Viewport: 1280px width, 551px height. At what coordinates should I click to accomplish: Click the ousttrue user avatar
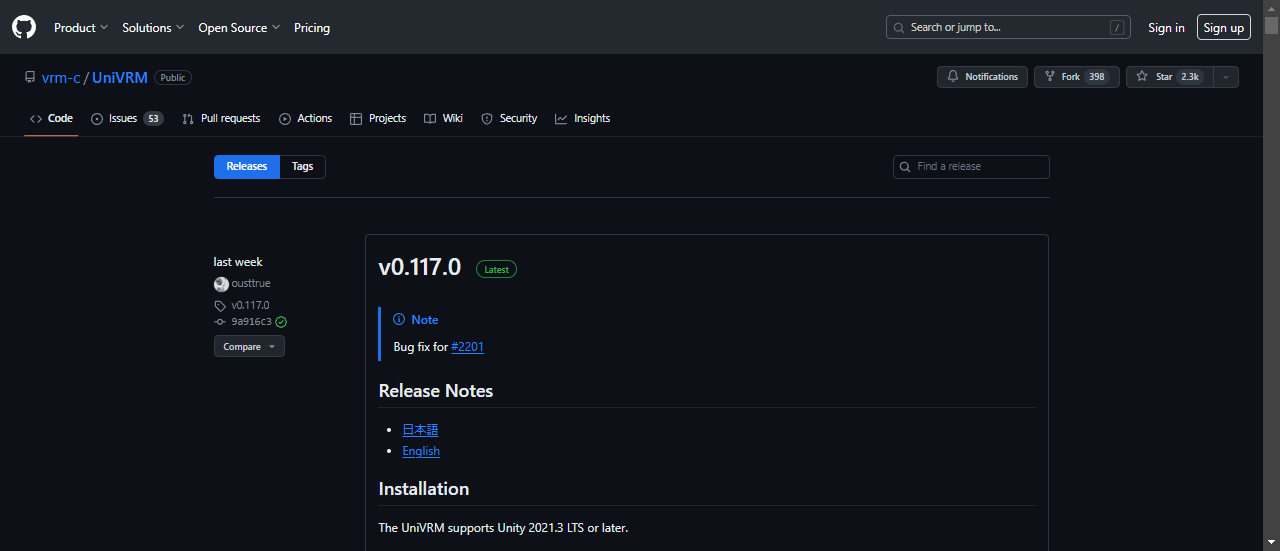(x=221, y=284)
